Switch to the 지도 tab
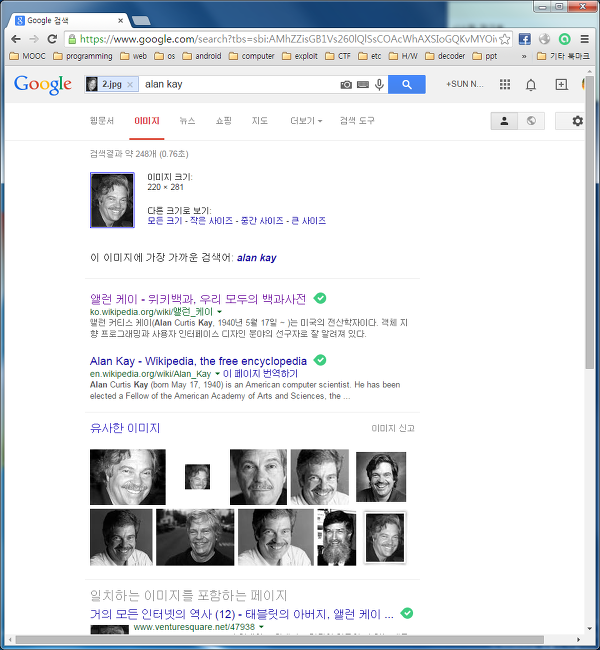This screenshot has height=650, width=600. point(260,121)
